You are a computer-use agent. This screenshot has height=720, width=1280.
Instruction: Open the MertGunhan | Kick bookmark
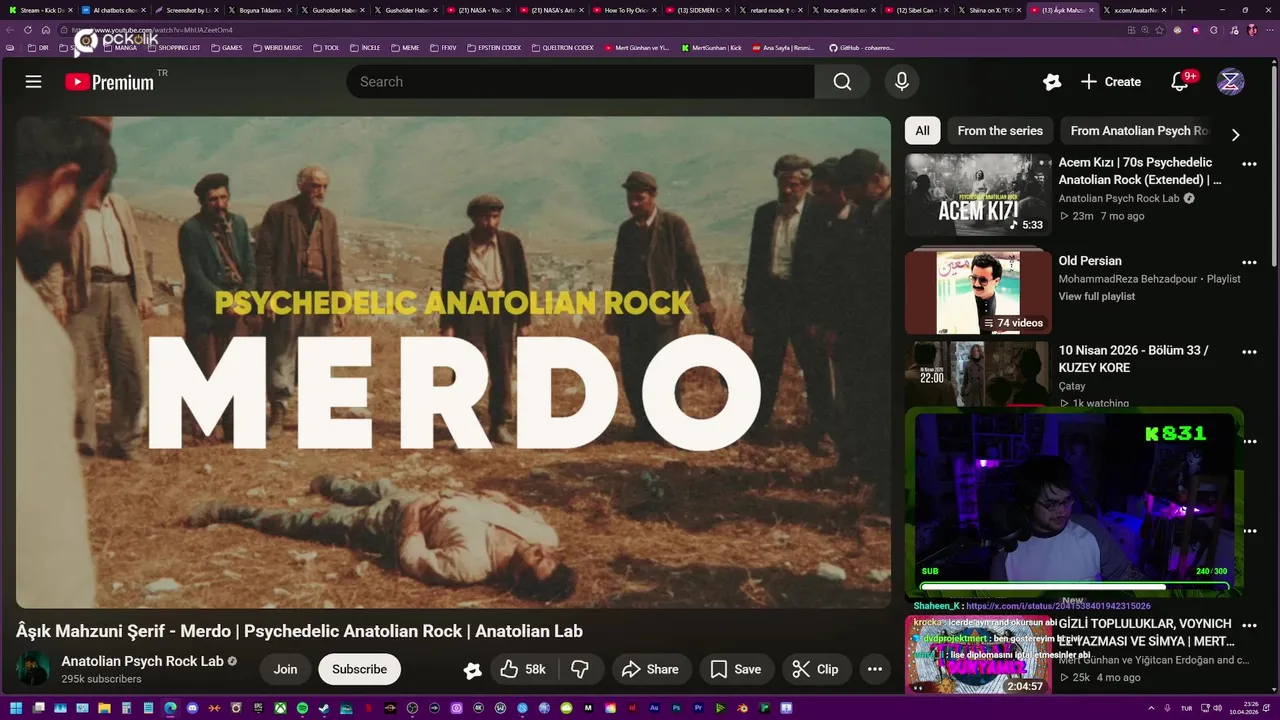(711, 48)
